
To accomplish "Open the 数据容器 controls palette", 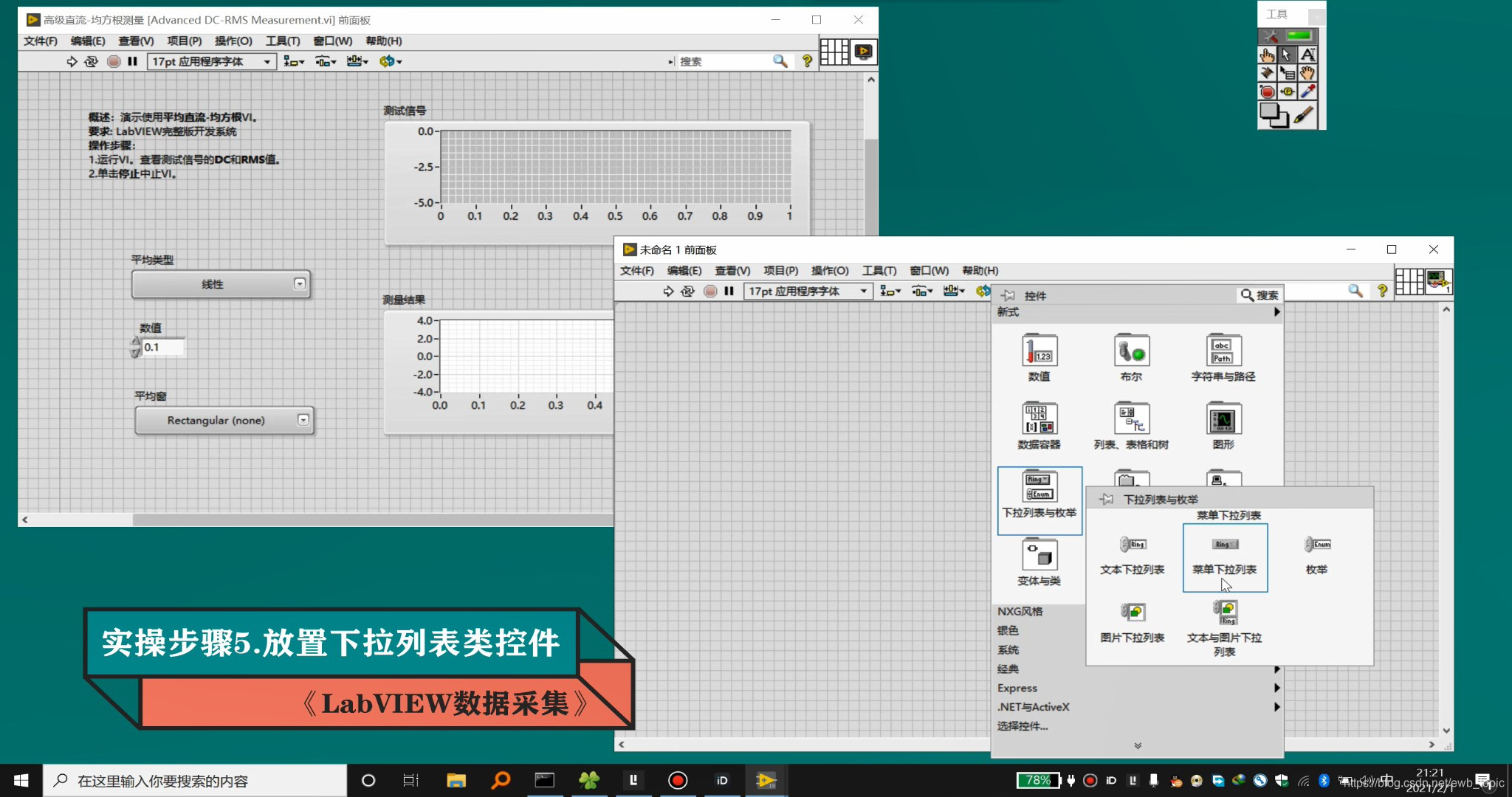I will point(1039,426).
